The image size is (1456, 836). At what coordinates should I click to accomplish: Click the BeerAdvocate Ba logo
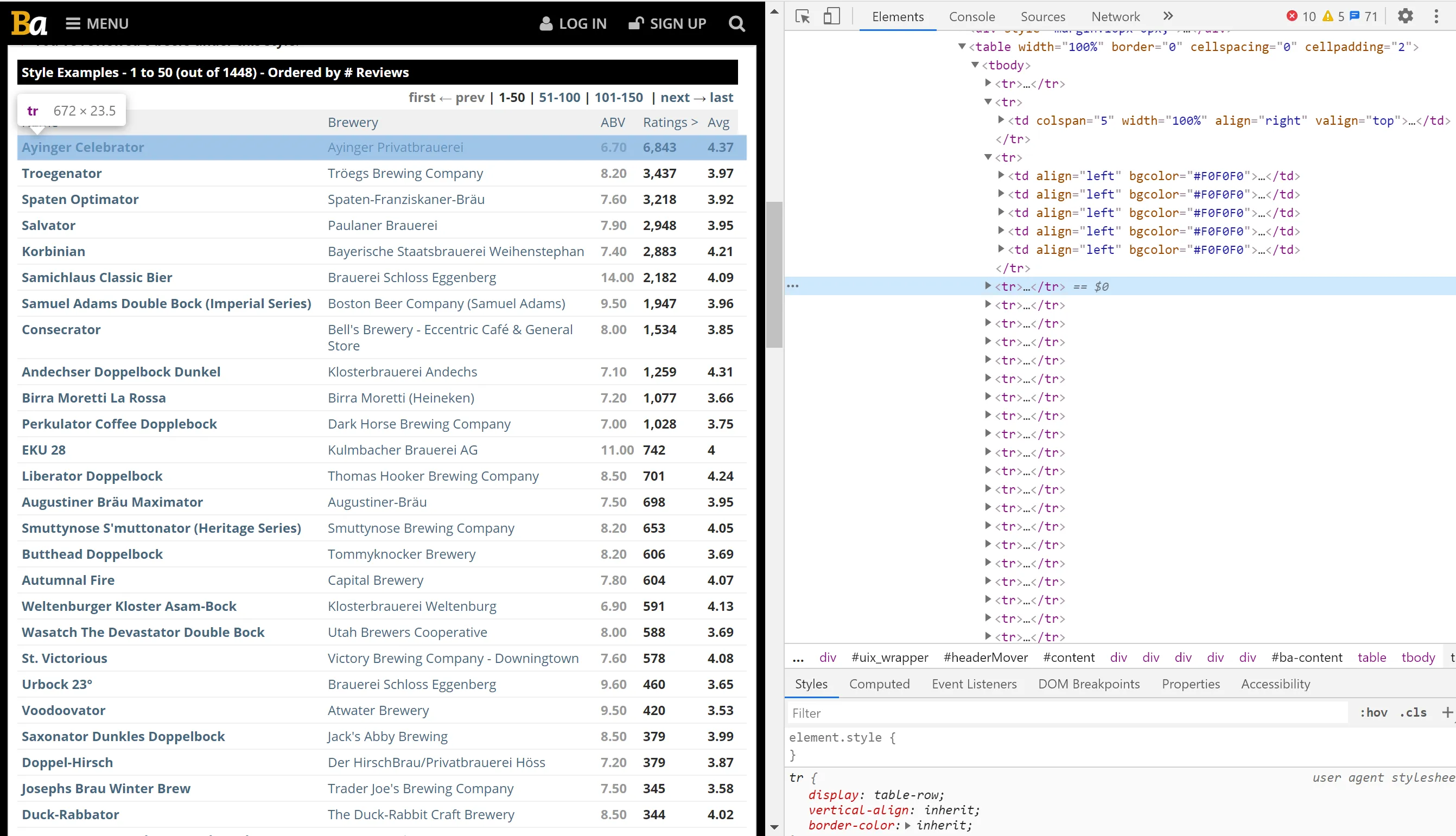coord(29,24)
